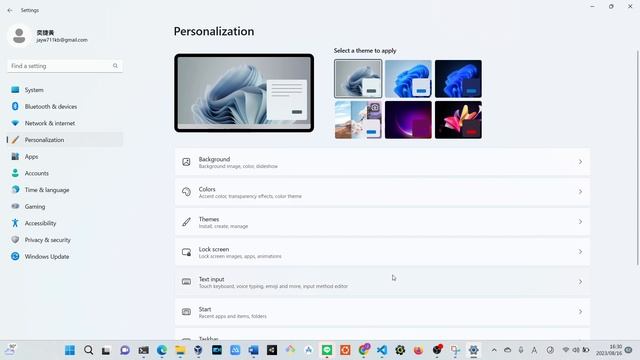Apply the Windows light gray theme
This screenshot has height=360, width=640.
(358, 78)
